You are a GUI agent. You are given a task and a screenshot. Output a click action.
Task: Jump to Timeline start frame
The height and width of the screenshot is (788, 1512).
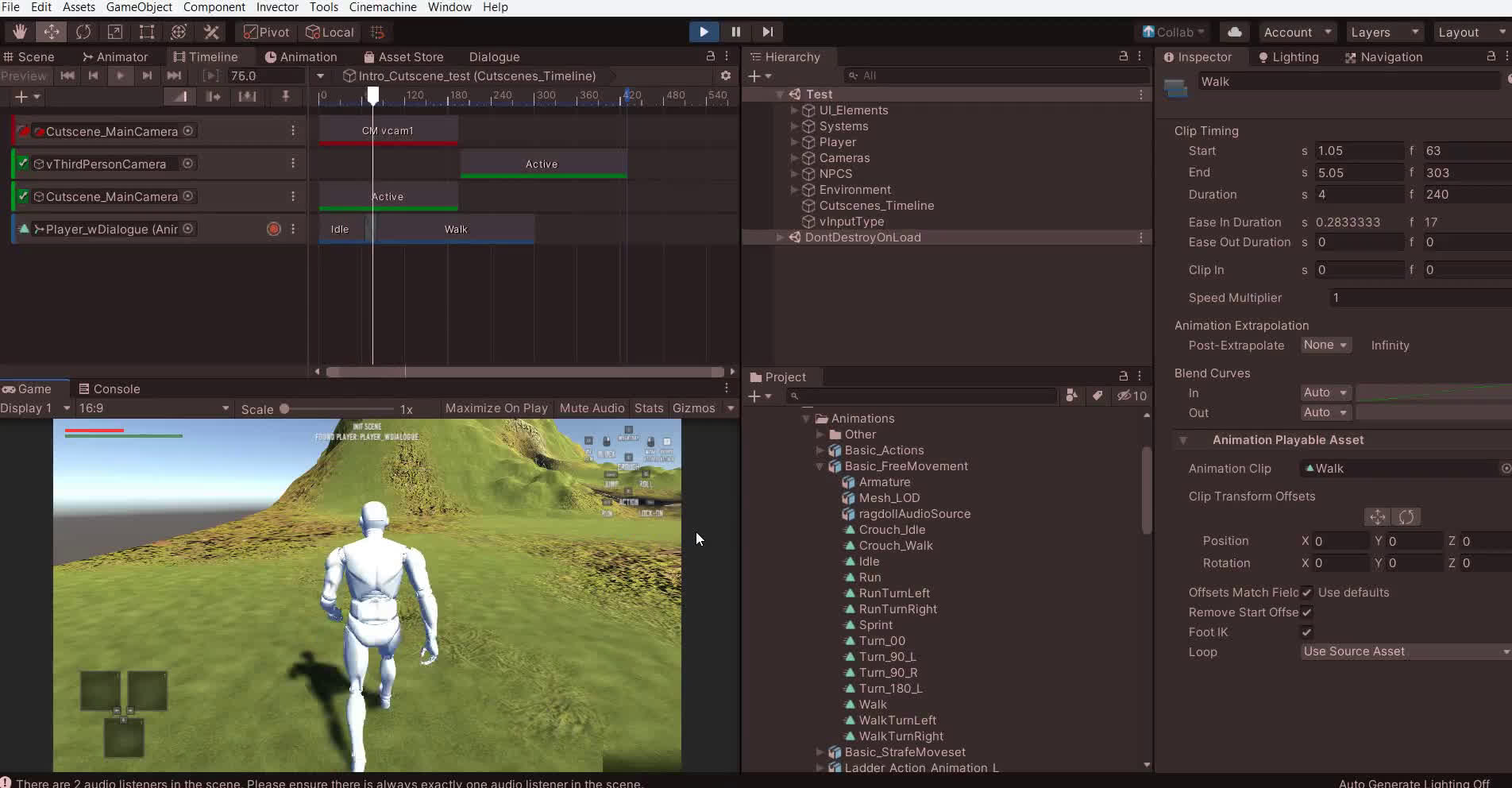point(67,75)
